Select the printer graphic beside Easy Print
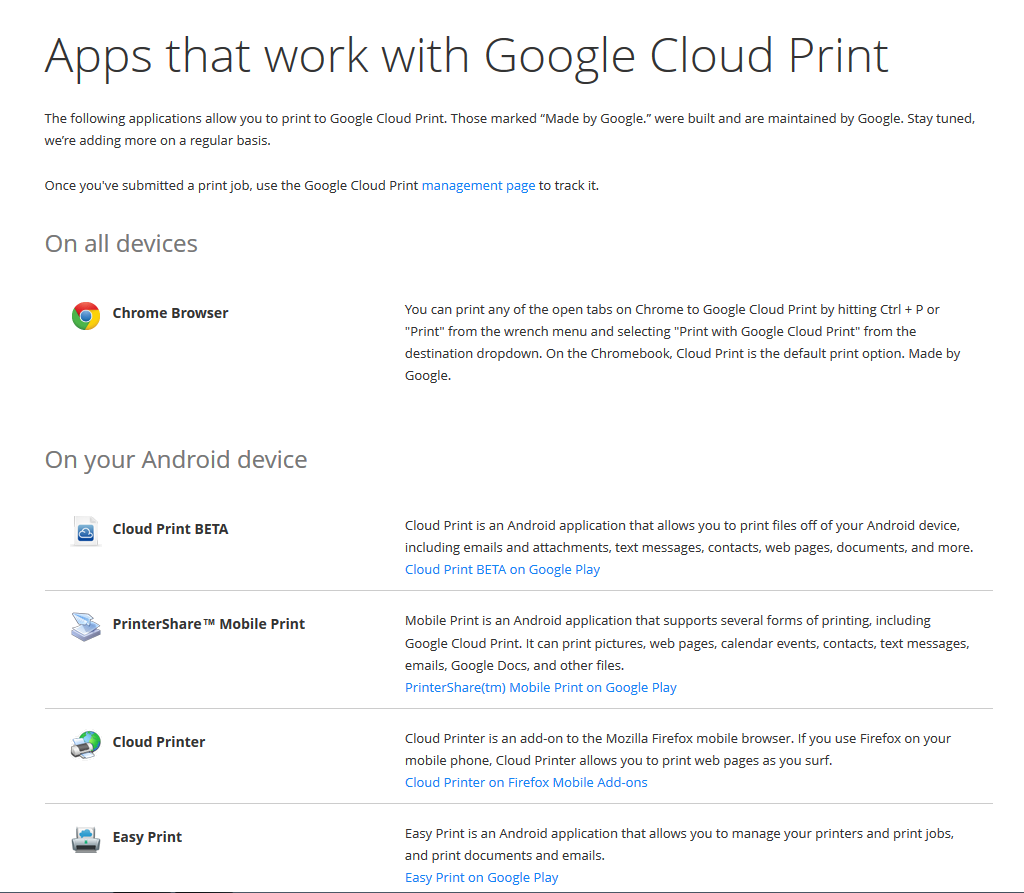Screen dimensions: 1024x893 (x=86, y=839)
